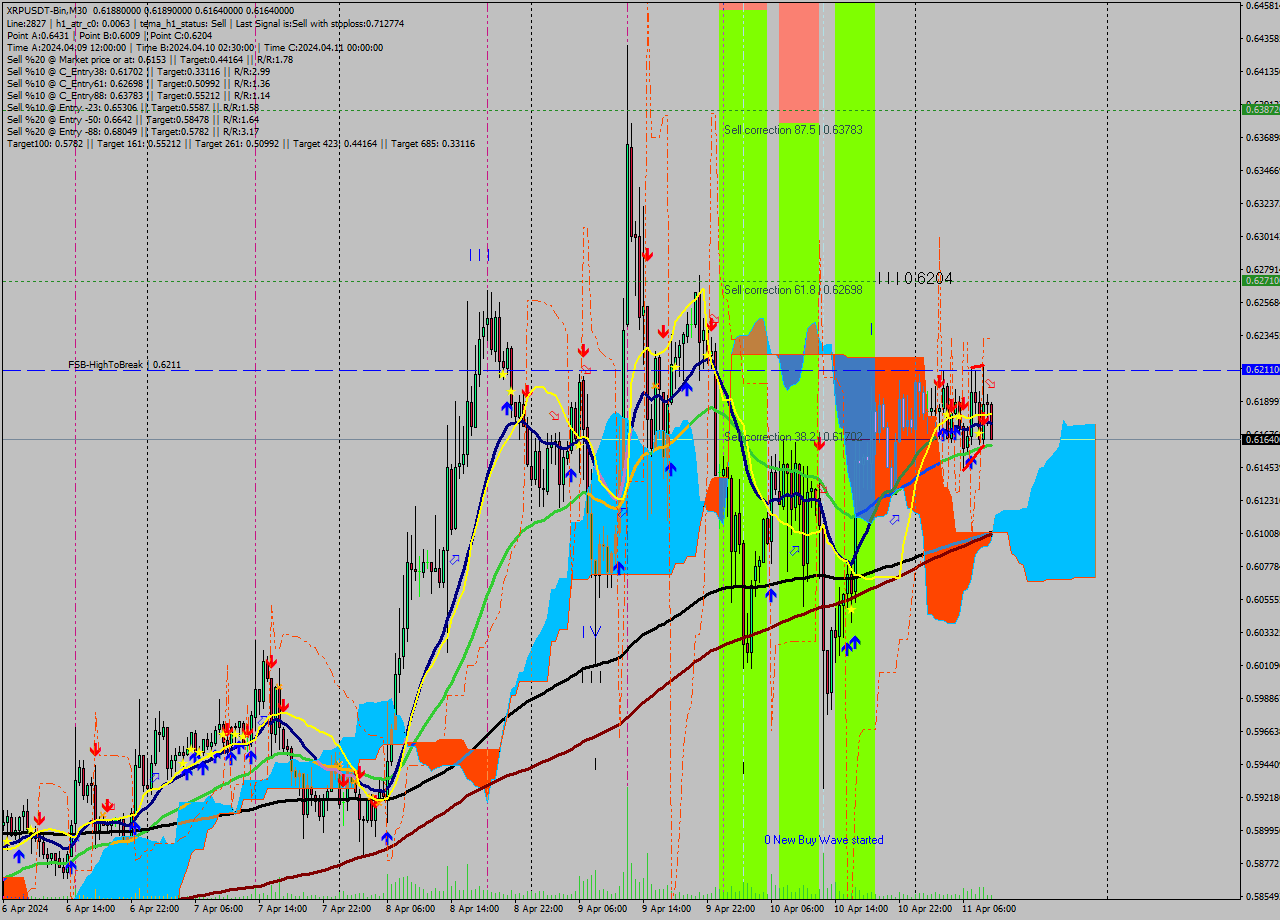Select the Target100: 0.5782 targets line

[x=240, y=144]
